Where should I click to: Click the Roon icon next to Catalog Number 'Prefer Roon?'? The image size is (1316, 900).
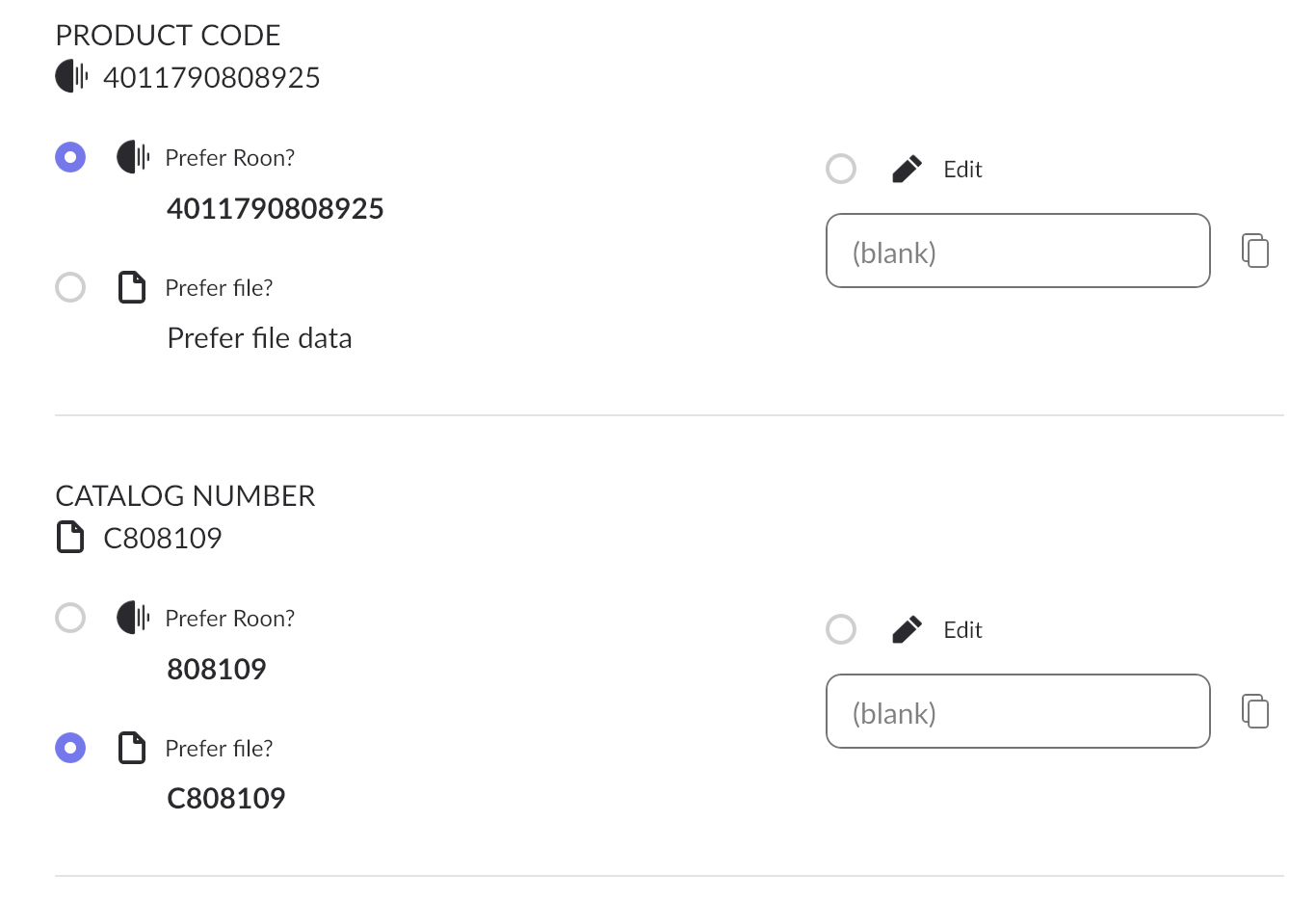tap(133, 617)
